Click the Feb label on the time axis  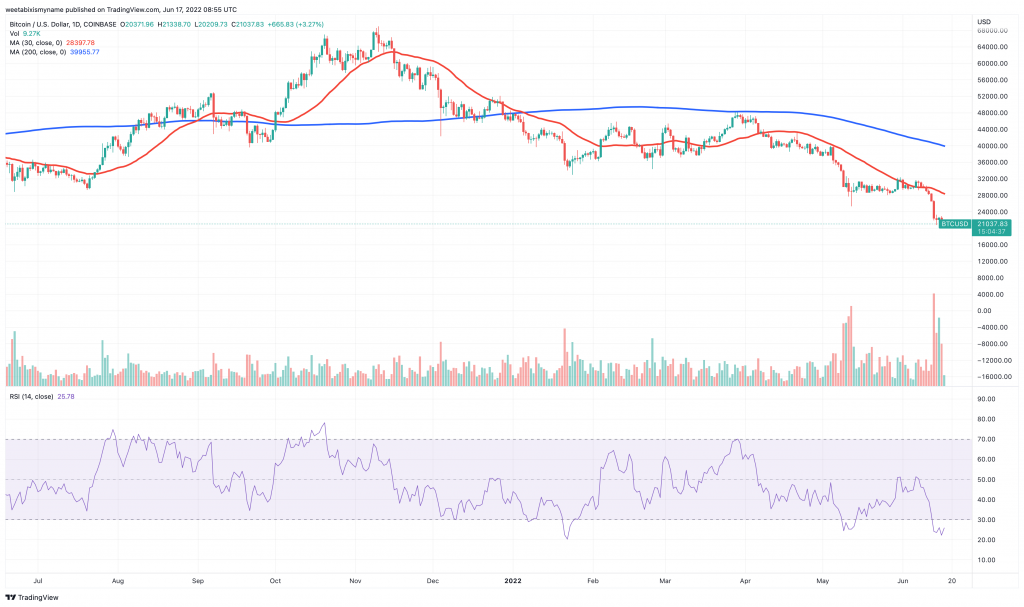(x=593, y=580)
